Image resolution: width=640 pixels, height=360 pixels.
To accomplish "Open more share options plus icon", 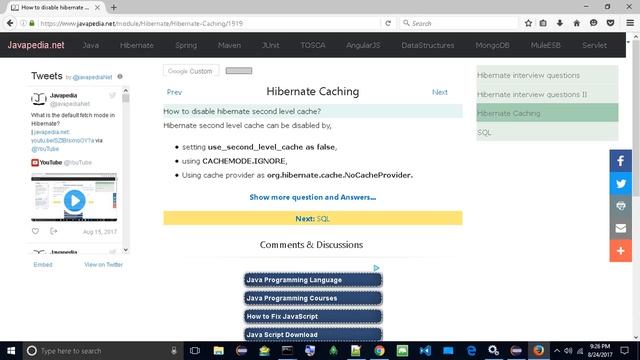I will point(620,251).
